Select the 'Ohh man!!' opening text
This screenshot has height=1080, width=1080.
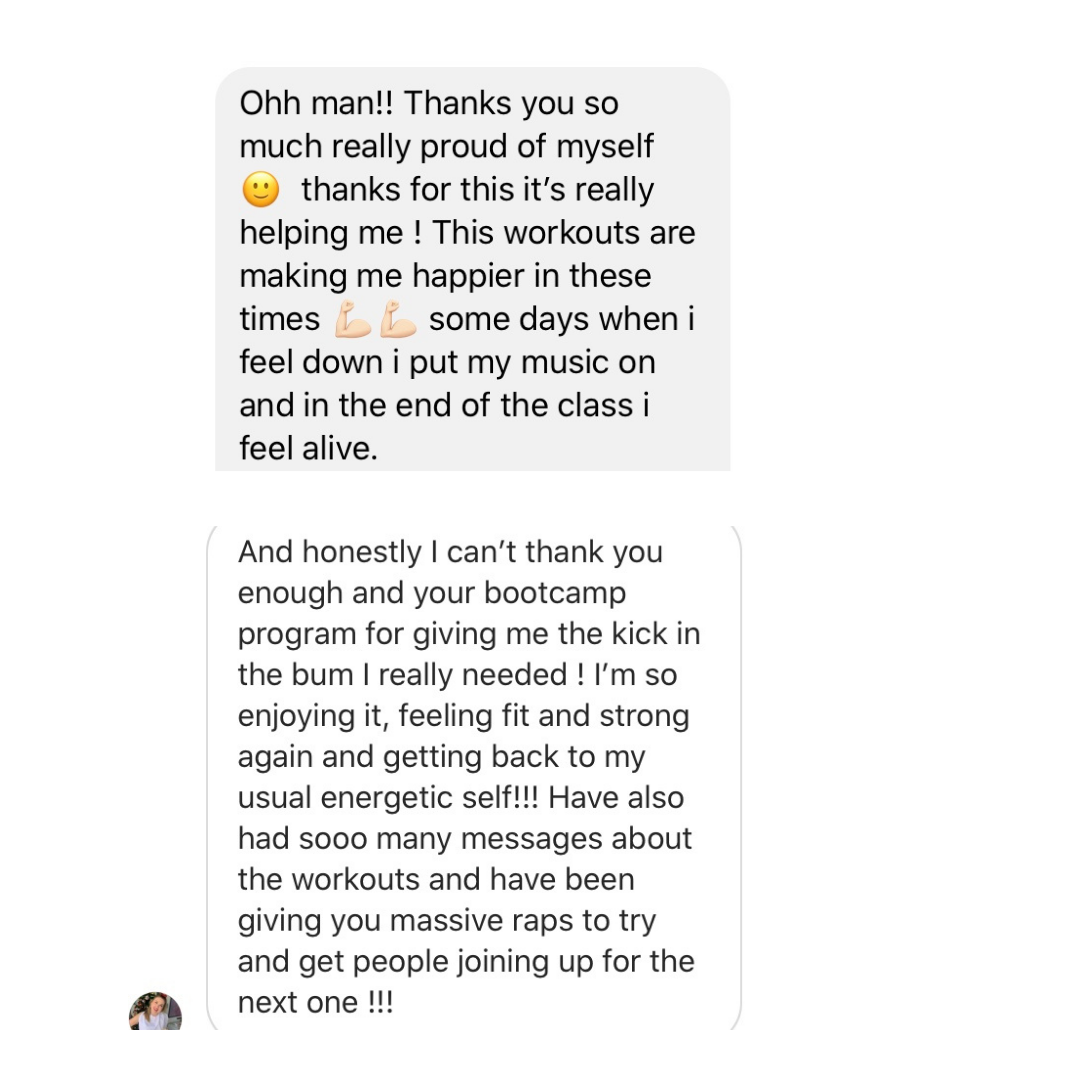[316, 103]
